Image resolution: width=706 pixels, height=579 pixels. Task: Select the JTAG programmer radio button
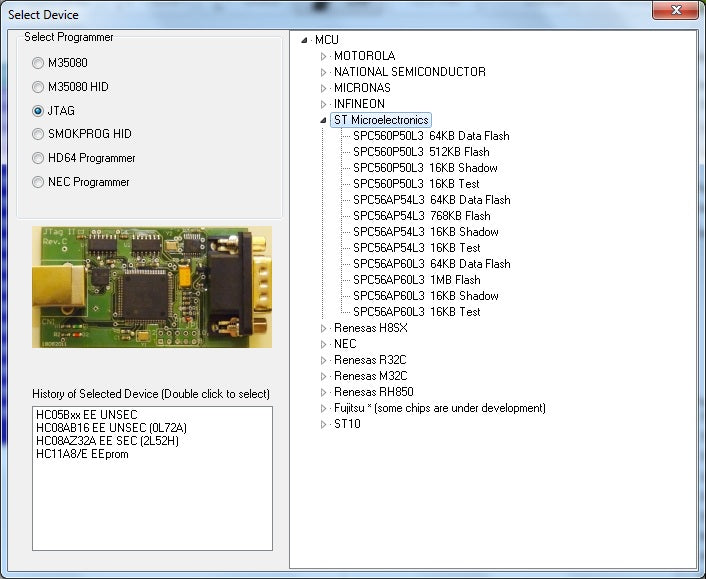pos(38,111)
